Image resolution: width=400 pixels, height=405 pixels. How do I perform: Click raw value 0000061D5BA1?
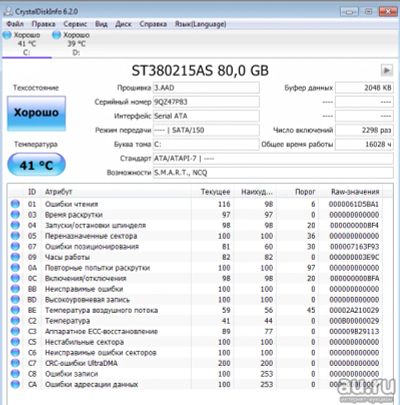354,204
